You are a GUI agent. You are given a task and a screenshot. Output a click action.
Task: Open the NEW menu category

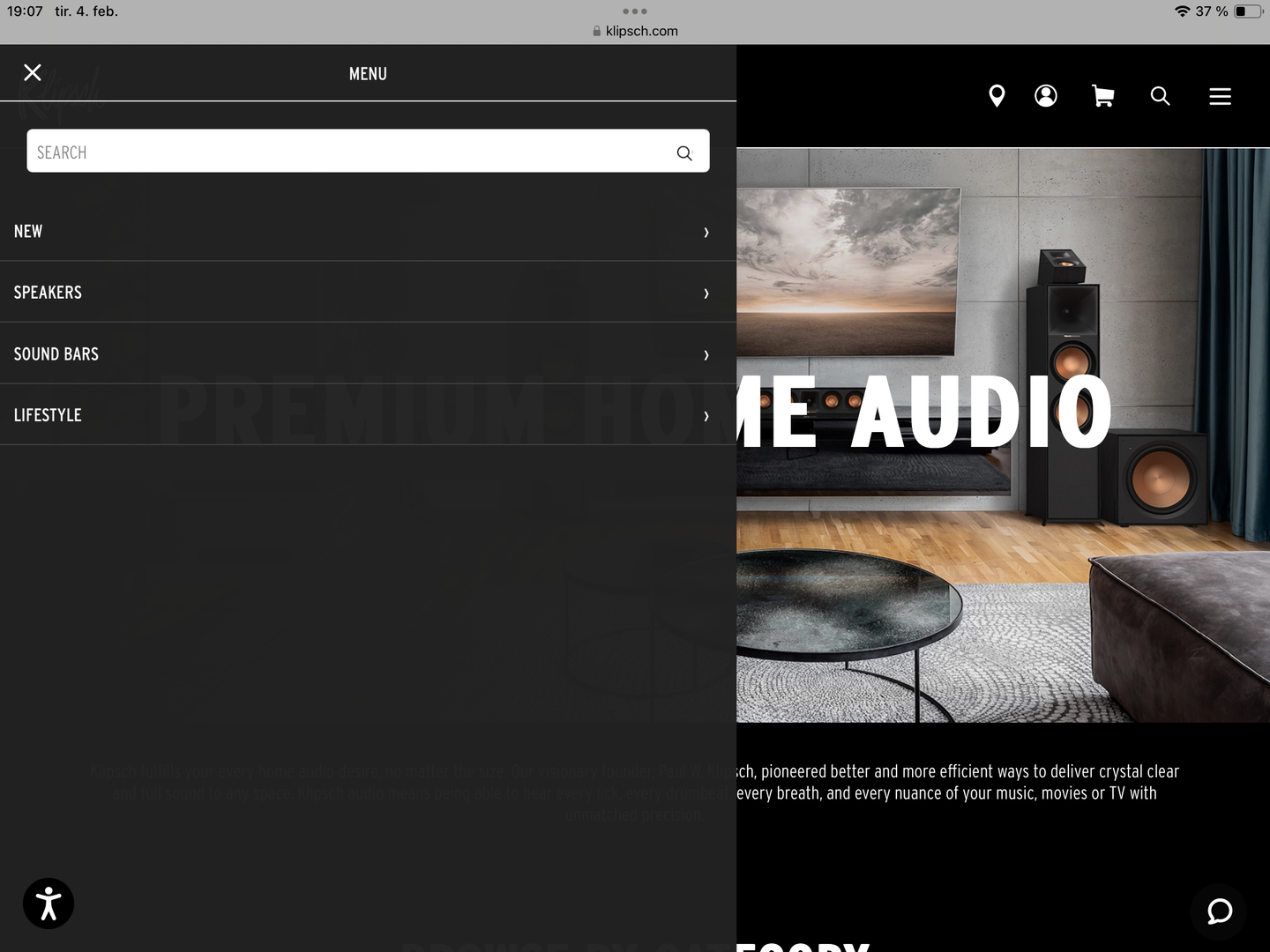point(368,231)
